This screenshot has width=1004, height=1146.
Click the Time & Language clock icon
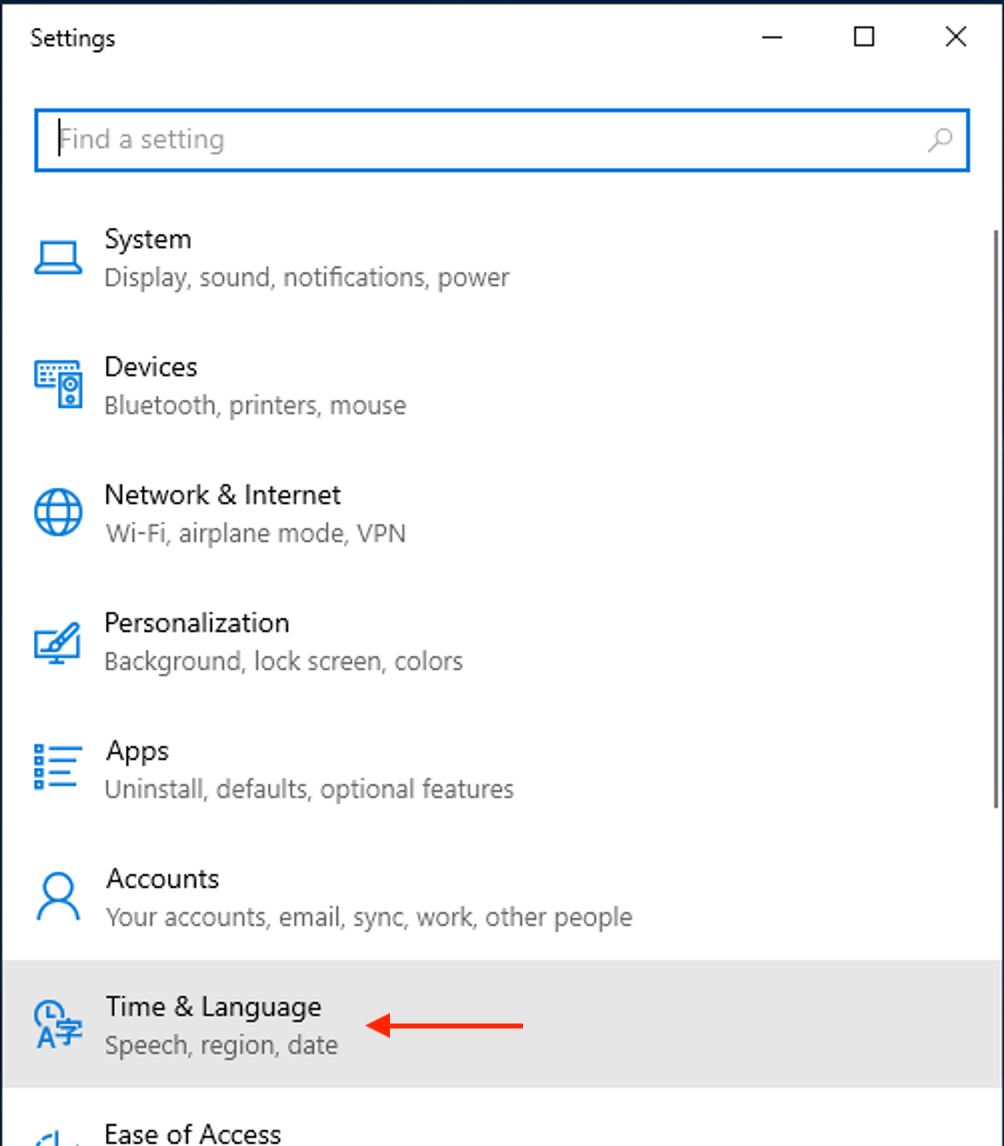(x=58, y=1025)
